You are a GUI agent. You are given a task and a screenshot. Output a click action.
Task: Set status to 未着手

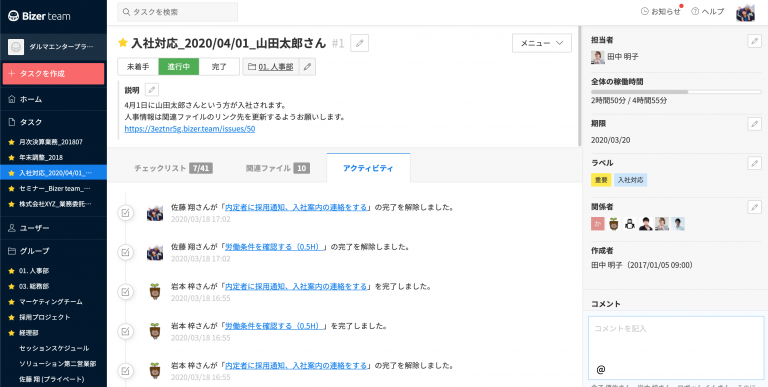(x=138, y=67)
